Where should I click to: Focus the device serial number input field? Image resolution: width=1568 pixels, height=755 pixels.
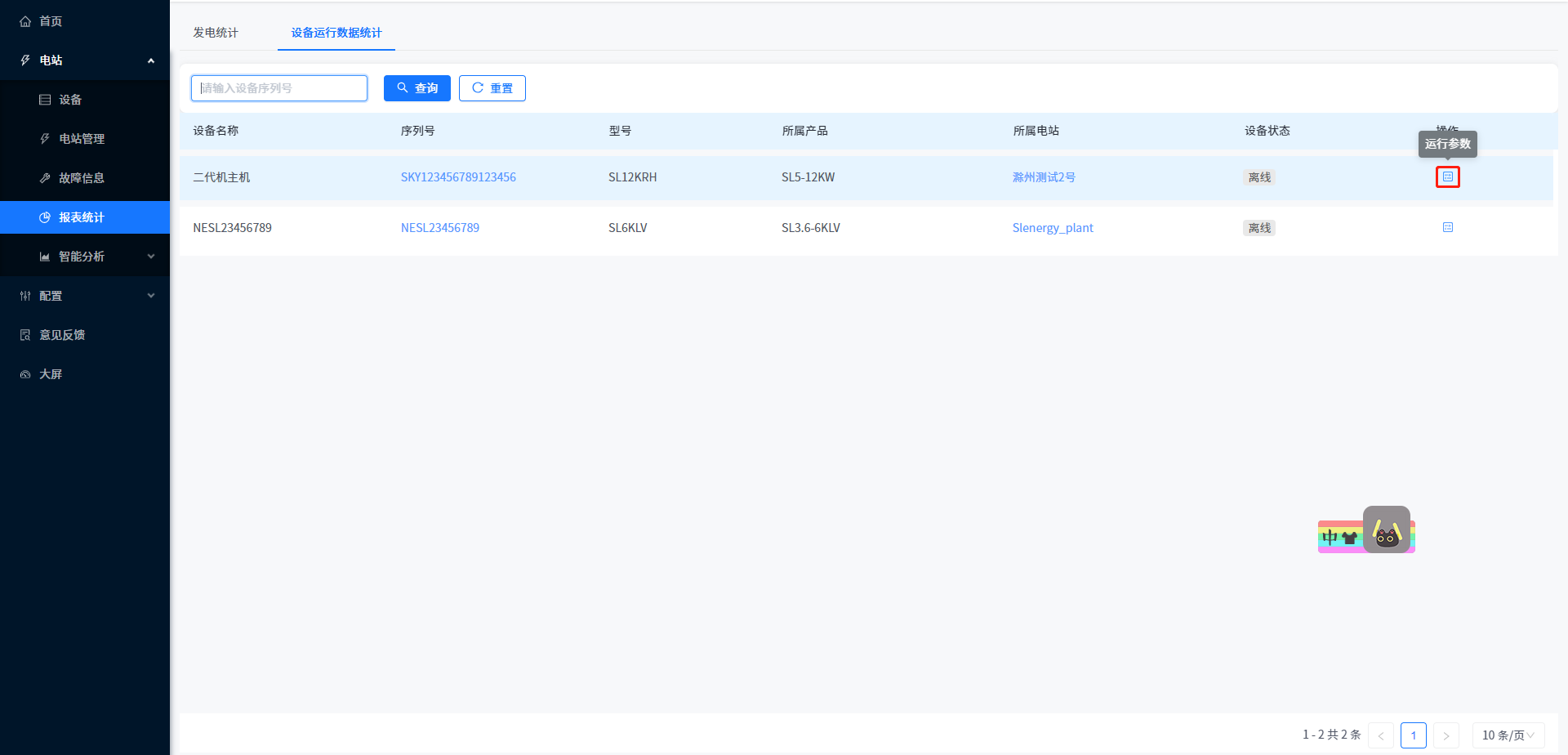click(x=279, y=88)
